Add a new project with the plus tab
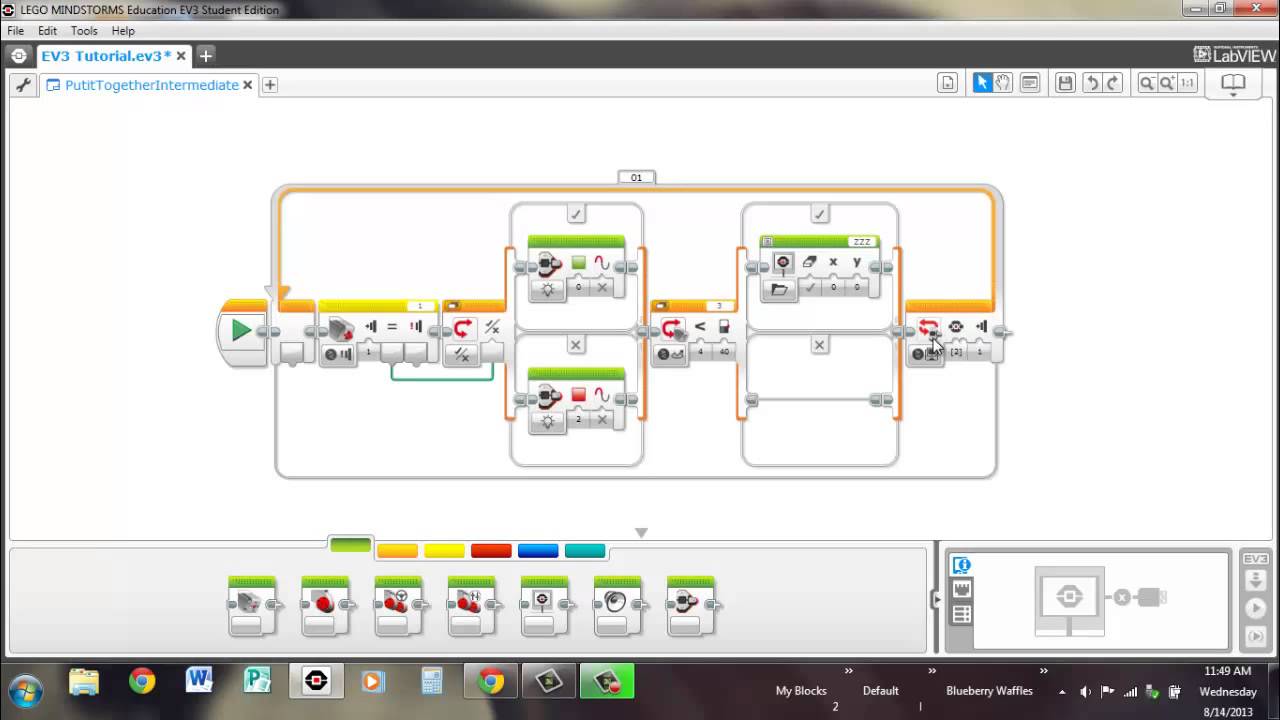 [x=205, y=56]
